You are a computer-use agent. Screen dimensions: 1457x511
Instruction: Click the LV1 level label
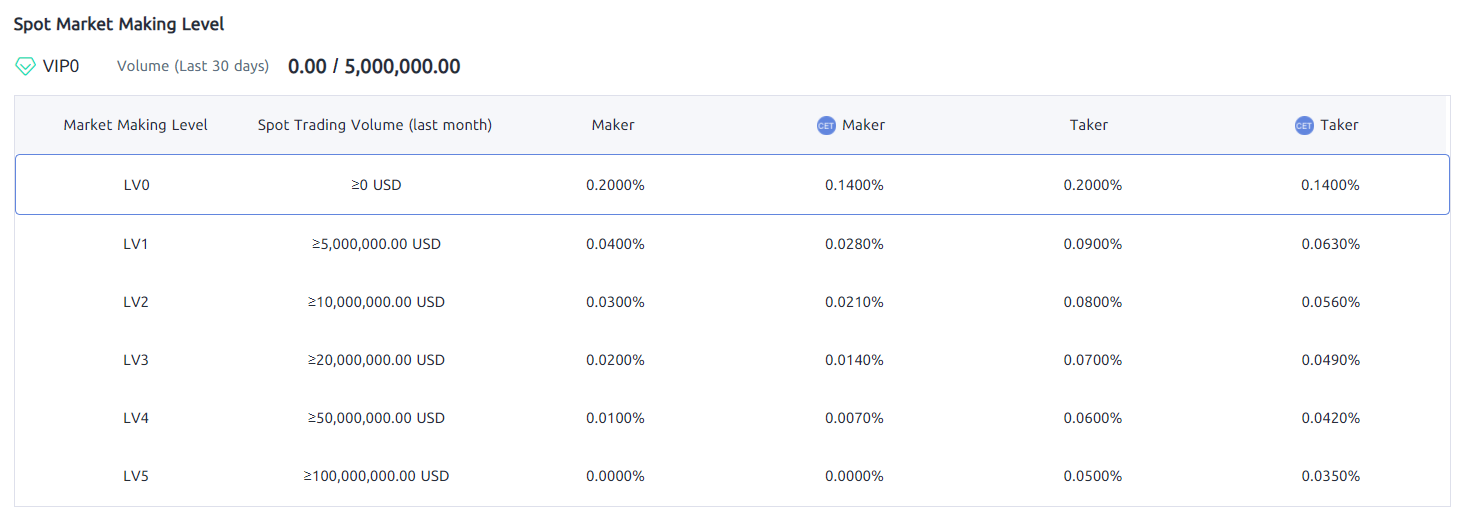tap(135, 244)
